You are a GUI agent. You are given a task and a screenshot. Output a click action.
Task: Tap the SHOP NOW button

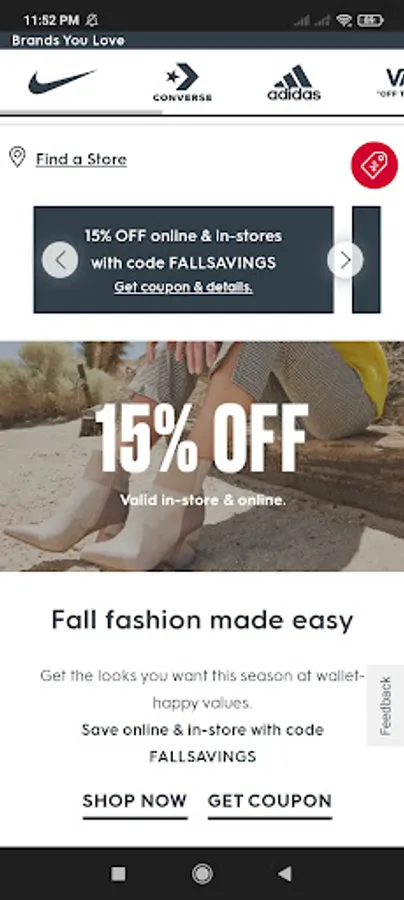tap(135, 801)
